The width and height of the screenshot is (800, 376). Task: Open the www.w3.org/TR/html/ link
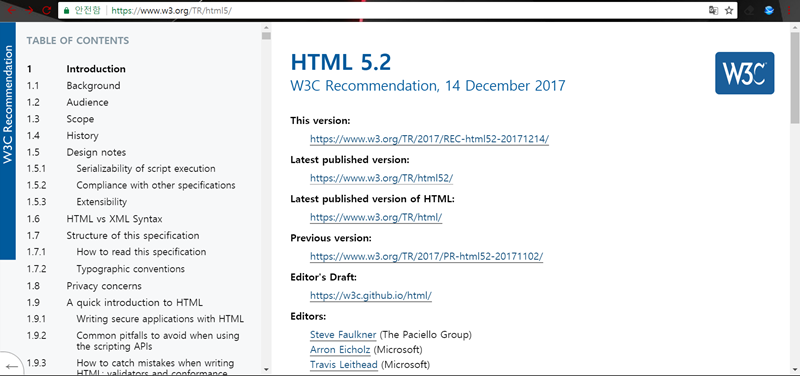click(376, 217)
